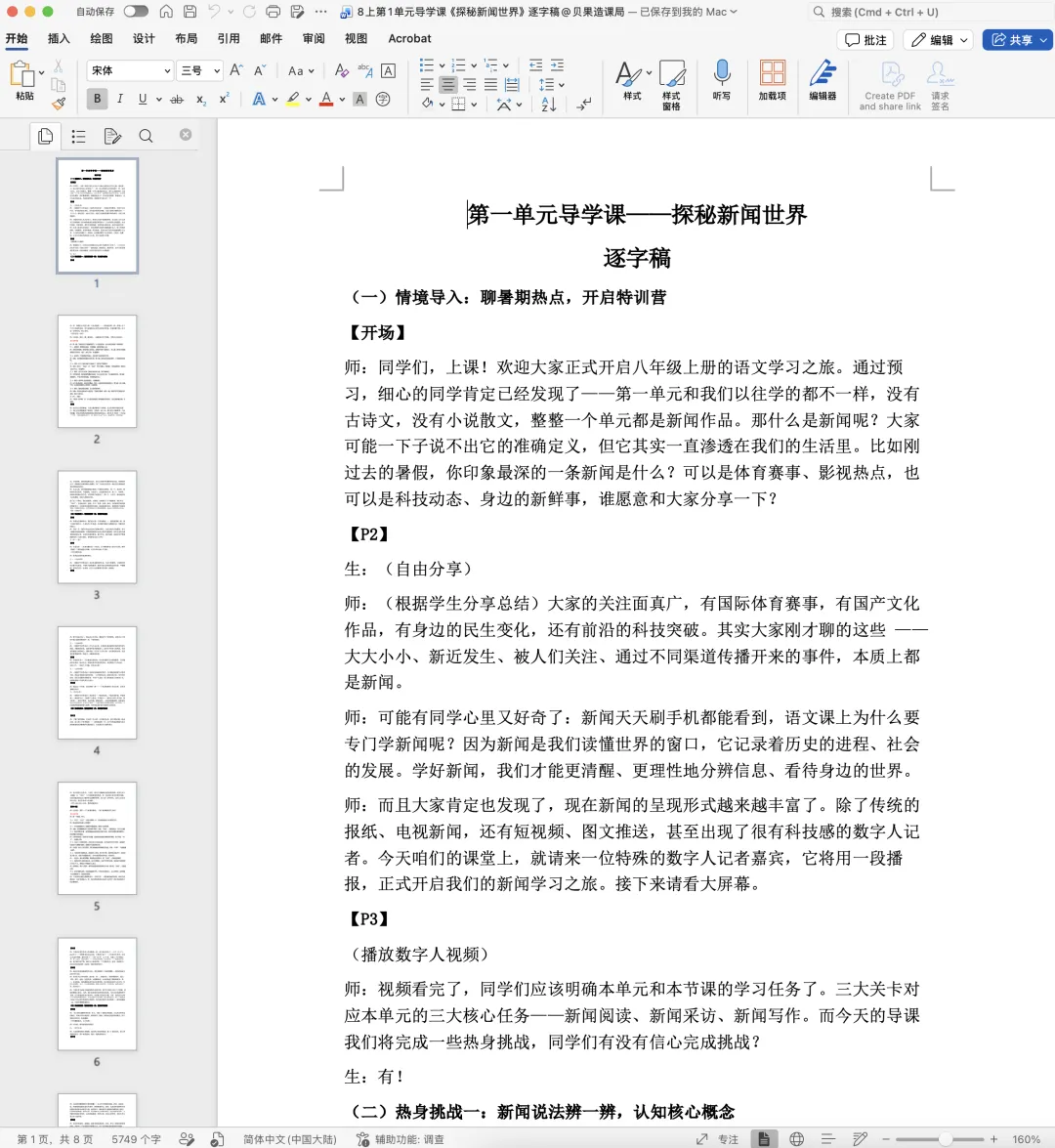The width and height of the screenshot is (1055, 1148).
Task: Open the Design (设计) tab
Action: pos(144,39)
